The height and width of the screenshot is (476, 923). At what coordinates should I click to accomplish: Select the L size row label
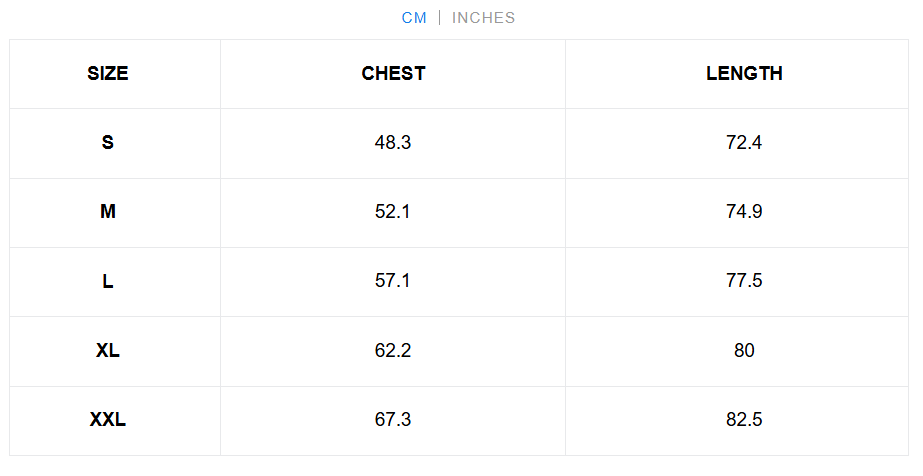tap(108, 281)
